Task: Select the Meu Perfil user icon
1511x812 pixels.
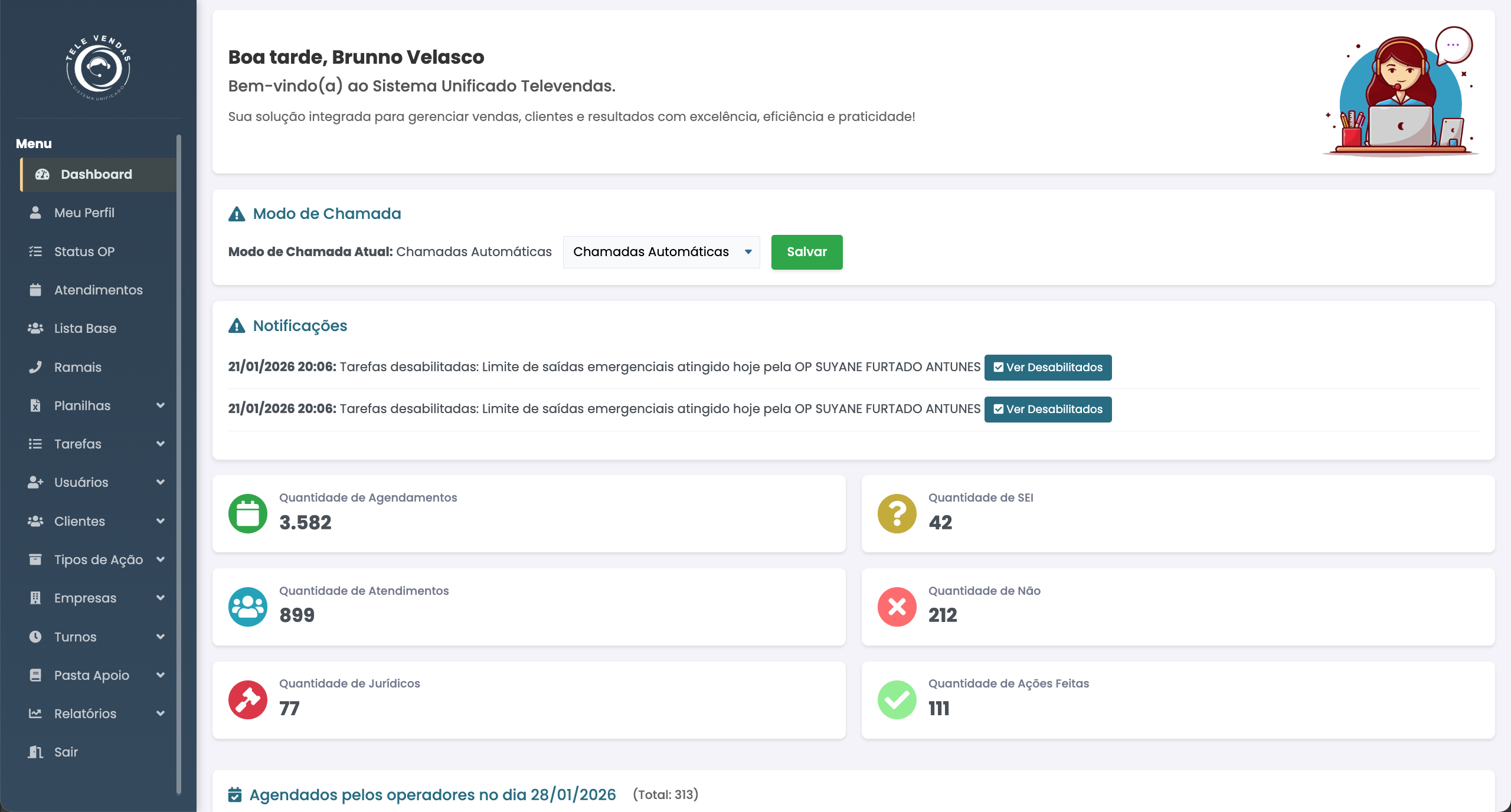Action: click(35, 212)
